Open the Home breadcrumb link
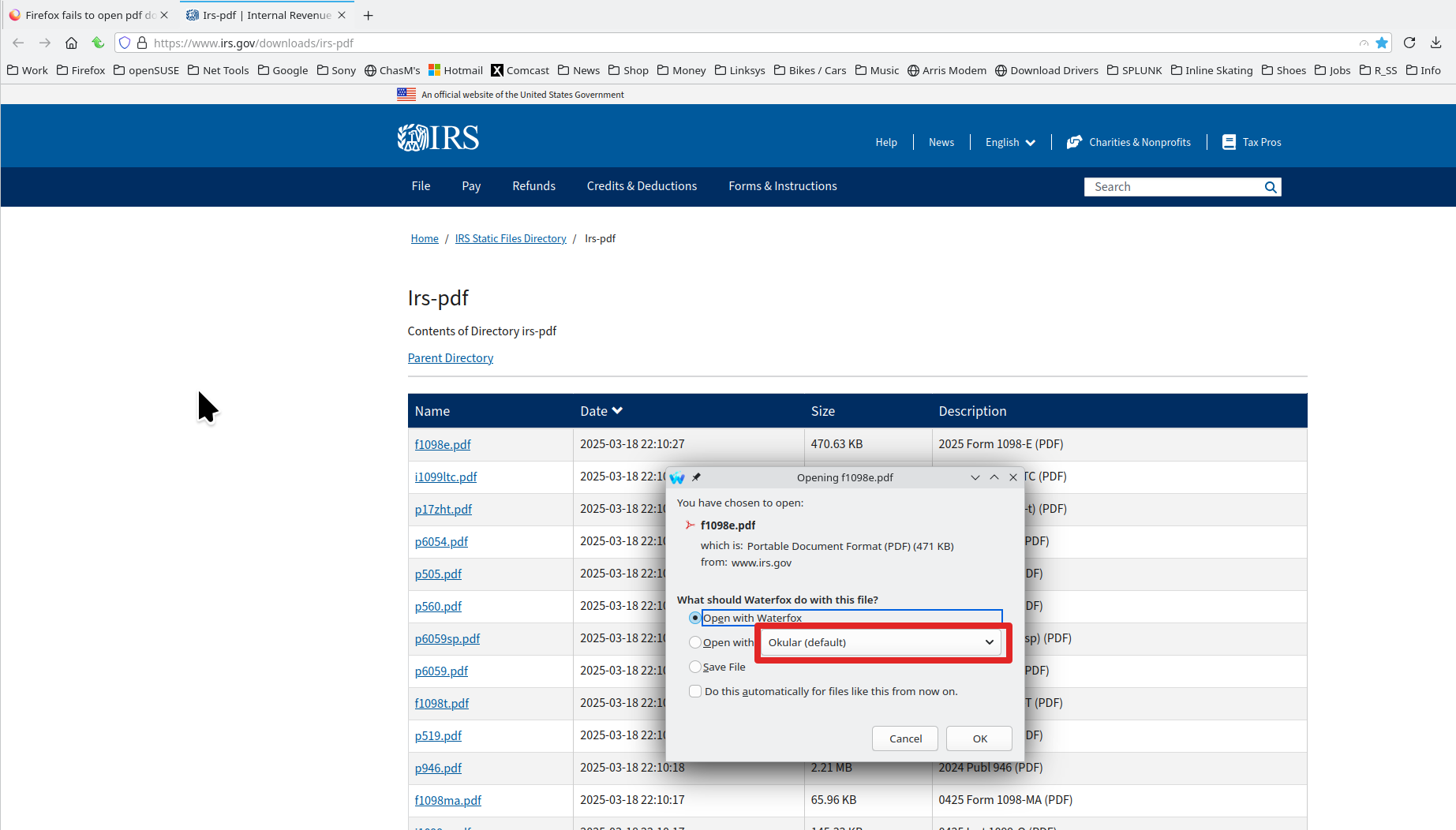 pos(425,238)
